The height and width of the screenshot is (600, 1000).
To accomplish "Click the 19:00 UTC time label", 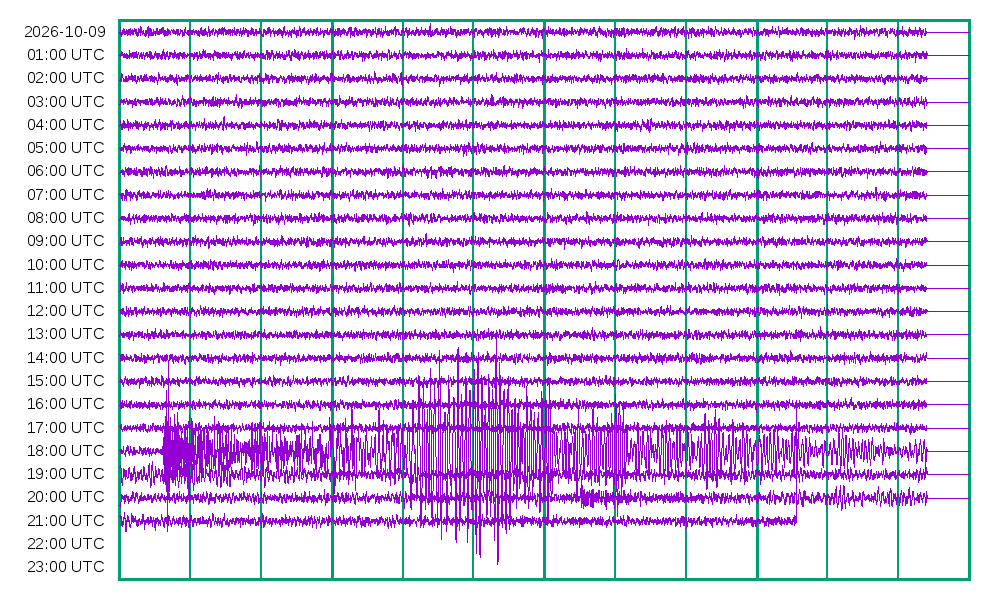I will click(66, 474).
